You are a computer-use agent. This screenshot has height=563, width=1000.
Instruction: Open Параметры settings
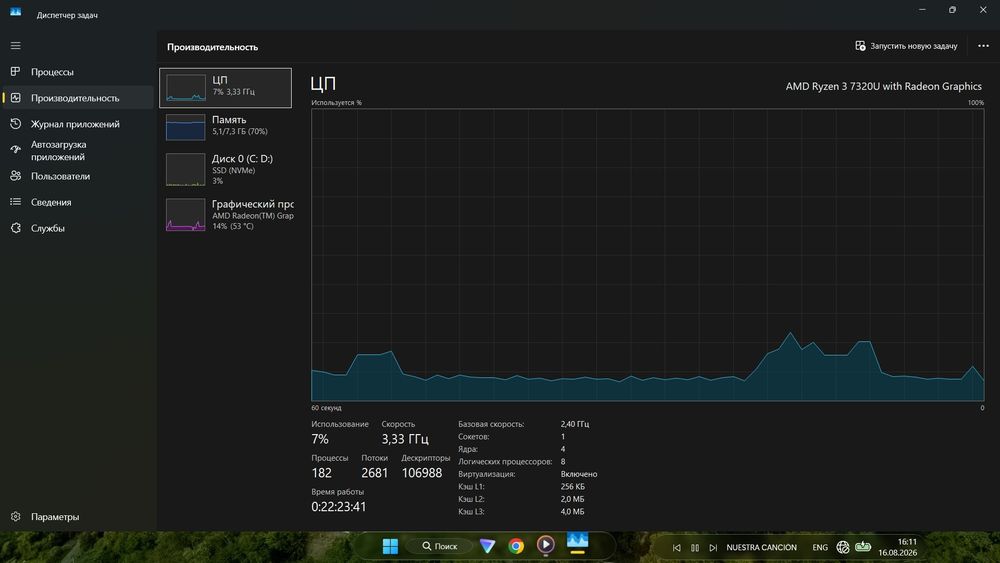point(78,516)
